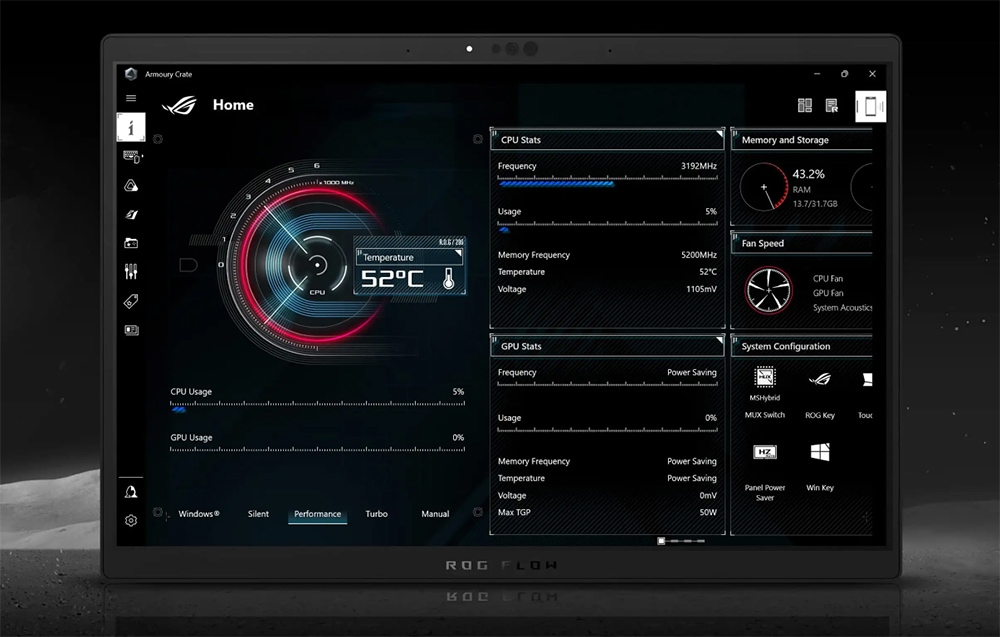Click gear icon left of Windows® mode
The image size is (1000, 637).
pyautogui.click(x=158, y=512)
